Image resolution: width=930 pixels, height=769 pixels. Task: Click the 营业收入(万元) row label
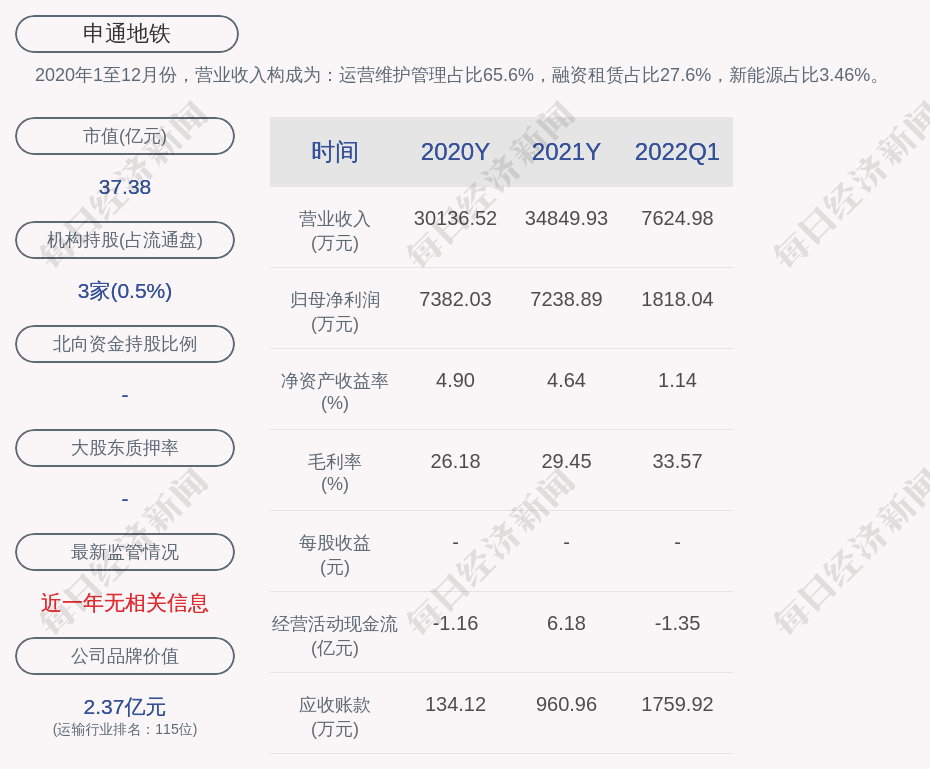coord(335,231)
